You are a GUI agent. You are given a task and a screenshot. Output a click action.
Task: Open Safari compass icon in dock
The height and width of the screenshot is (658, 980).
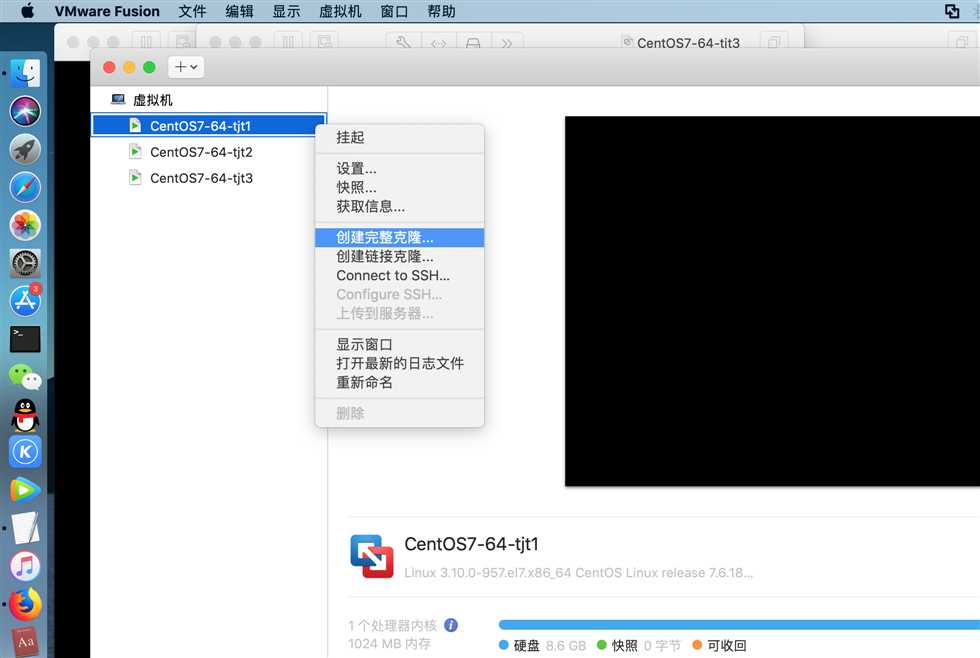pyautogui.click(x=25, y=187)
